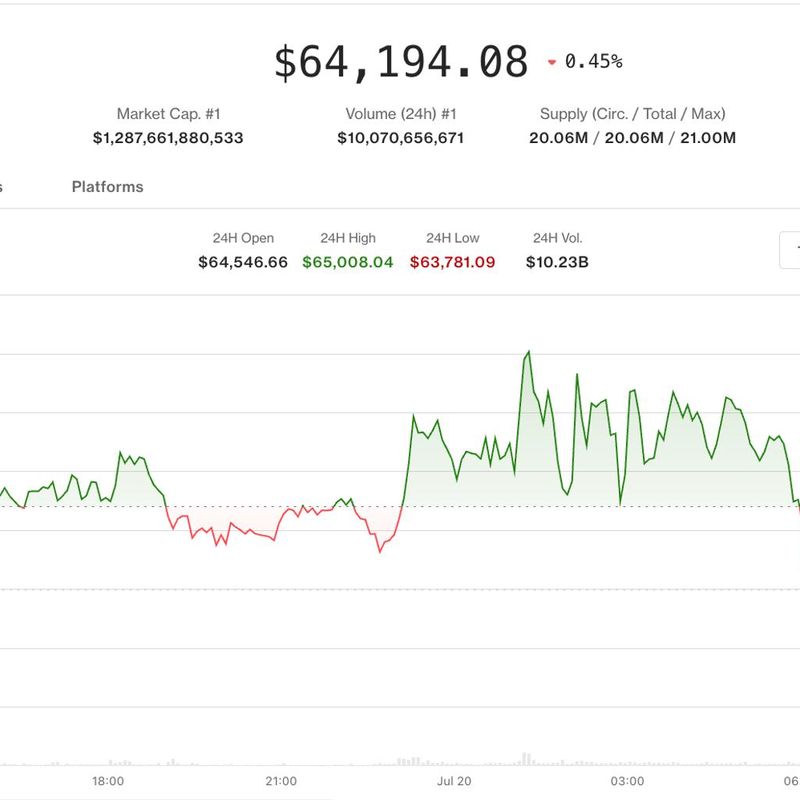The image size is (800, 800).
Task: Select the 24H Open label
Action: (x=243, y=238)
